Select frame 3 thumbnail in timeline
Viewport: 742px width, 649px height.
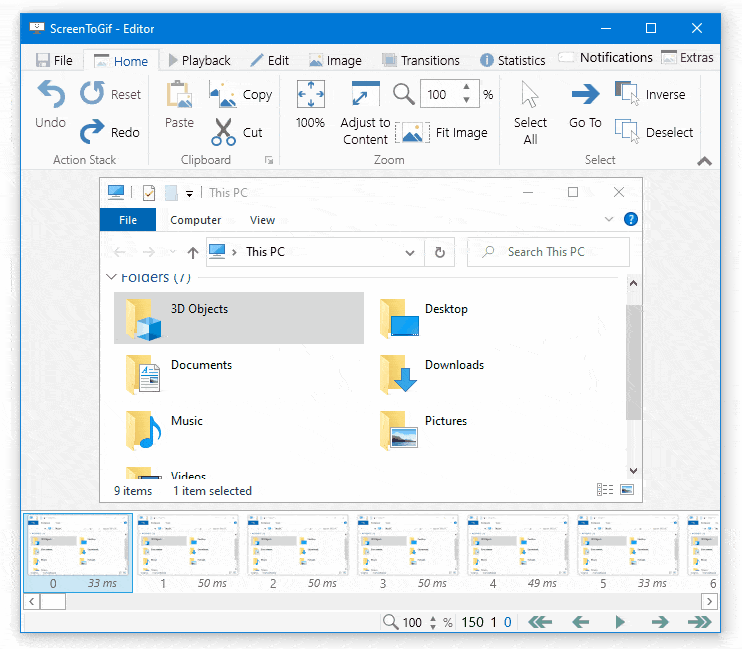(x=407, y=552)
